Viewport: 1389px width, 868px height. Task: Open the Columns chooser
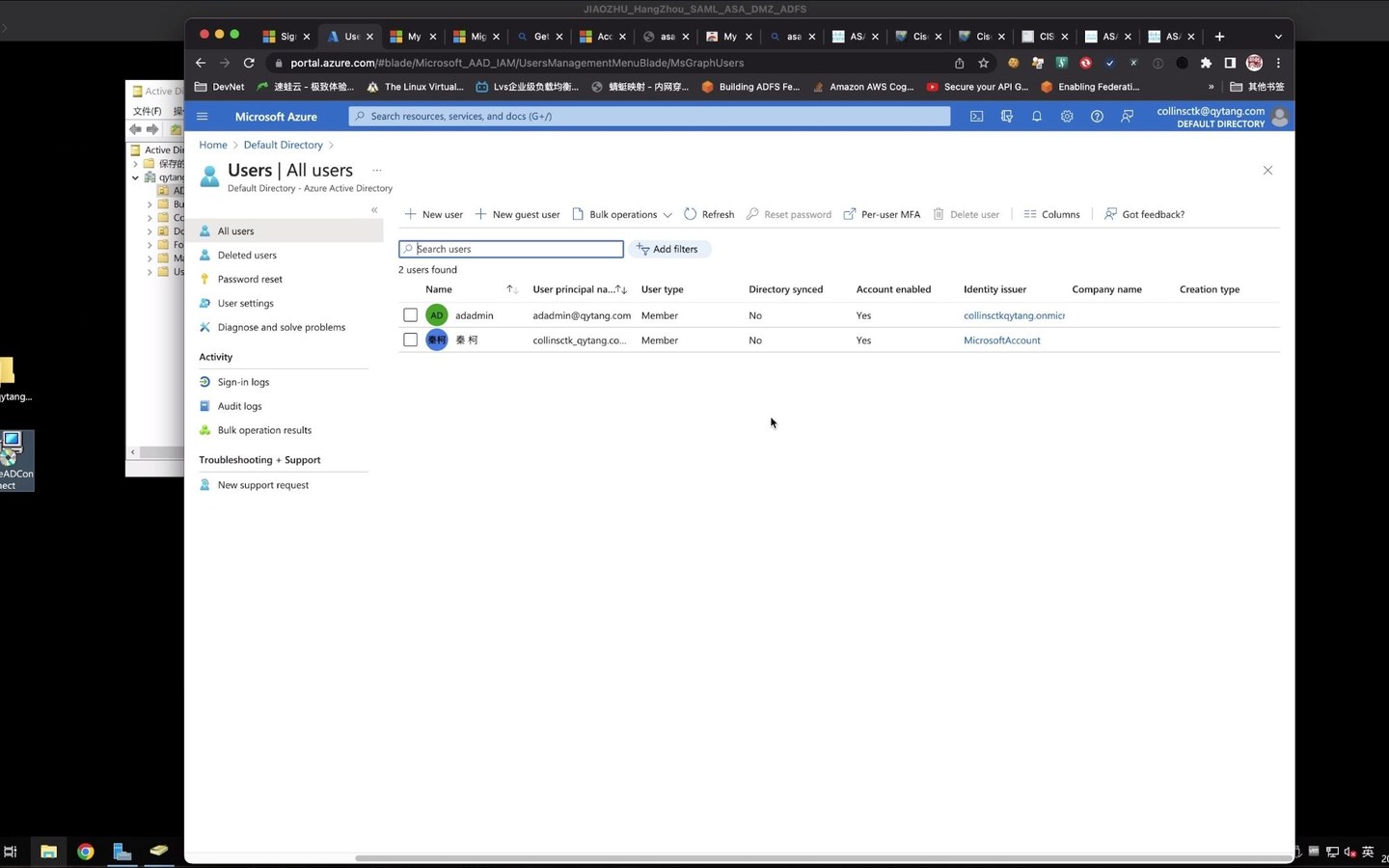(1051, 215)
